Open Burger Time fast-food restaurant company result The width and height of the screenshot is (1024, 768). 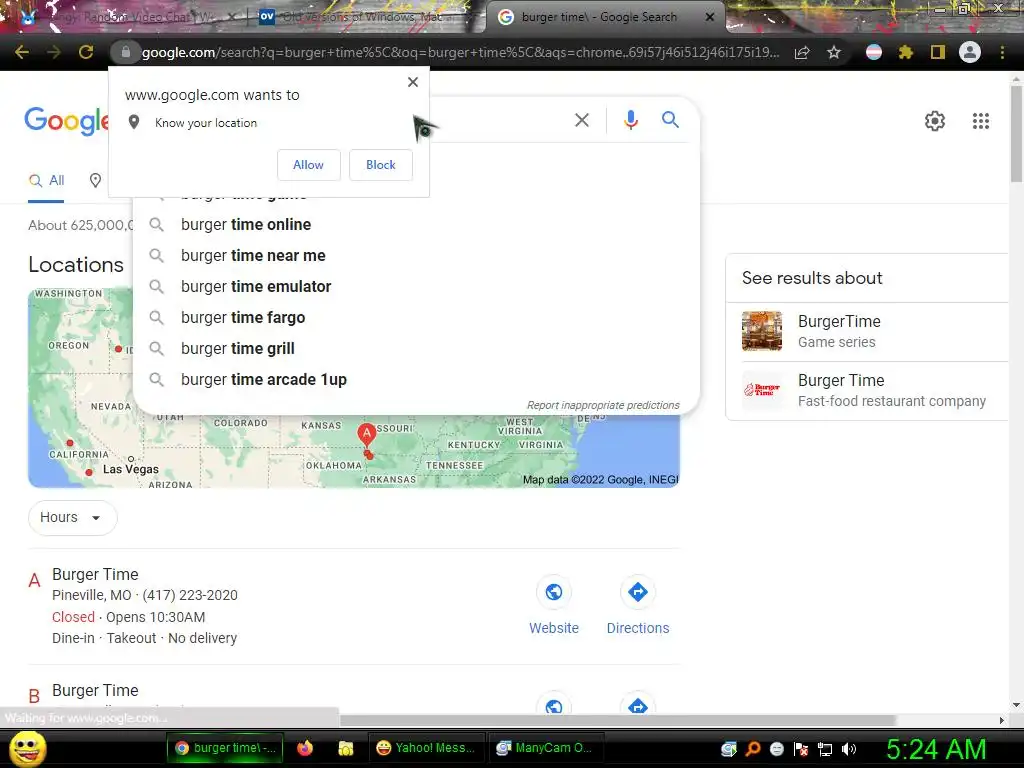(x=868, y=391)
